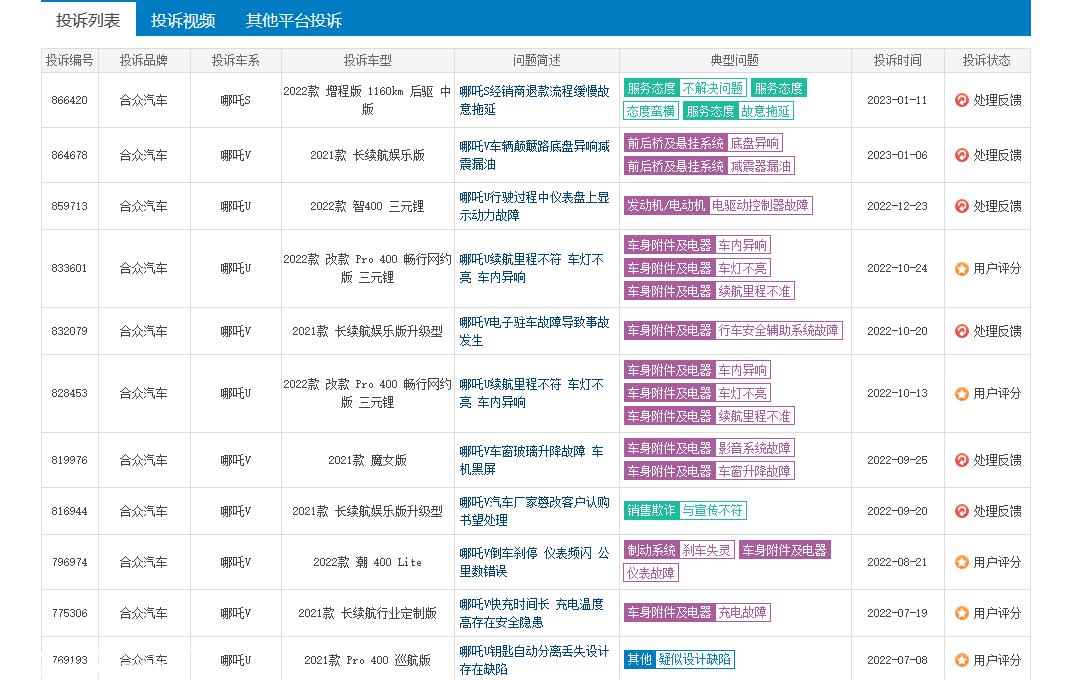Click the 车内异响 tag in row 833601

pyautogui.click(x=743, y=245)
